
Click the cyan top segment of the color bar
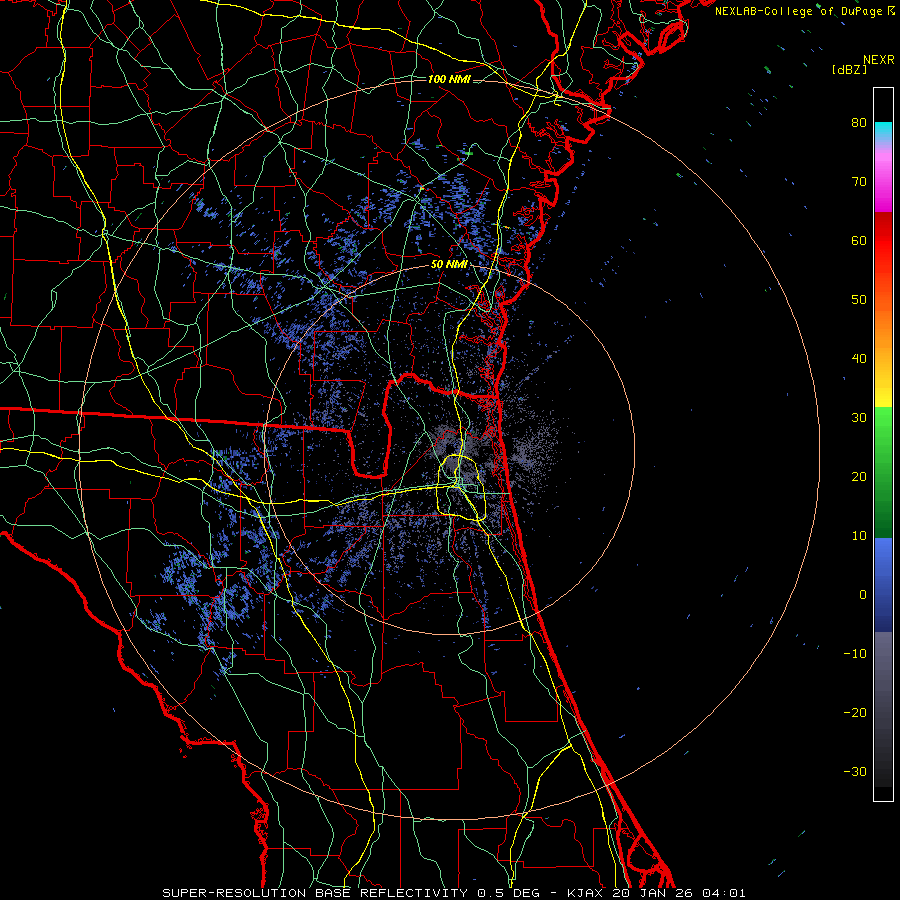(883, 132)
